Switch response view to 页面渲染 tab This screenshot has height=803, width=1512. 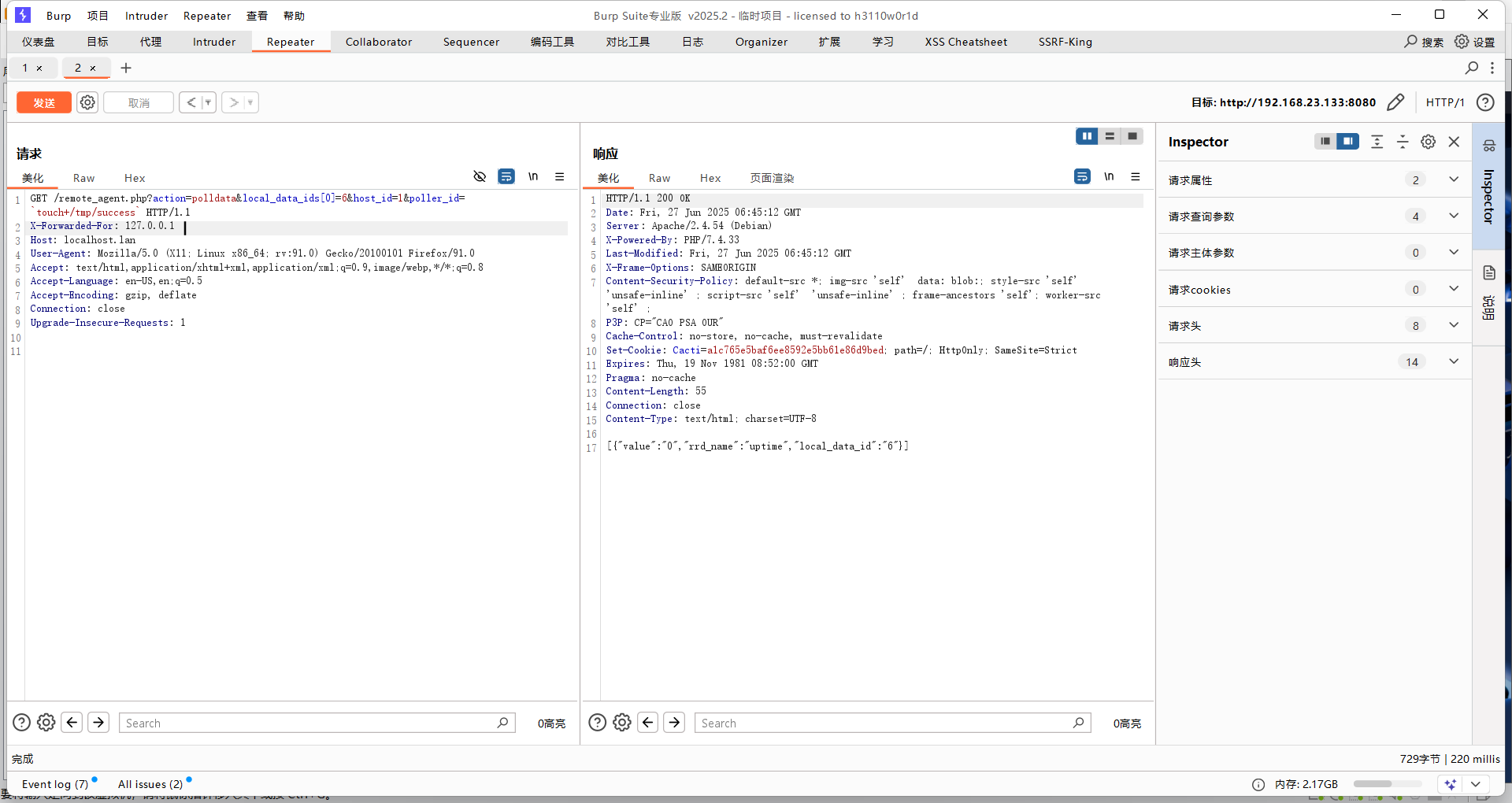[x=772, y=178]
